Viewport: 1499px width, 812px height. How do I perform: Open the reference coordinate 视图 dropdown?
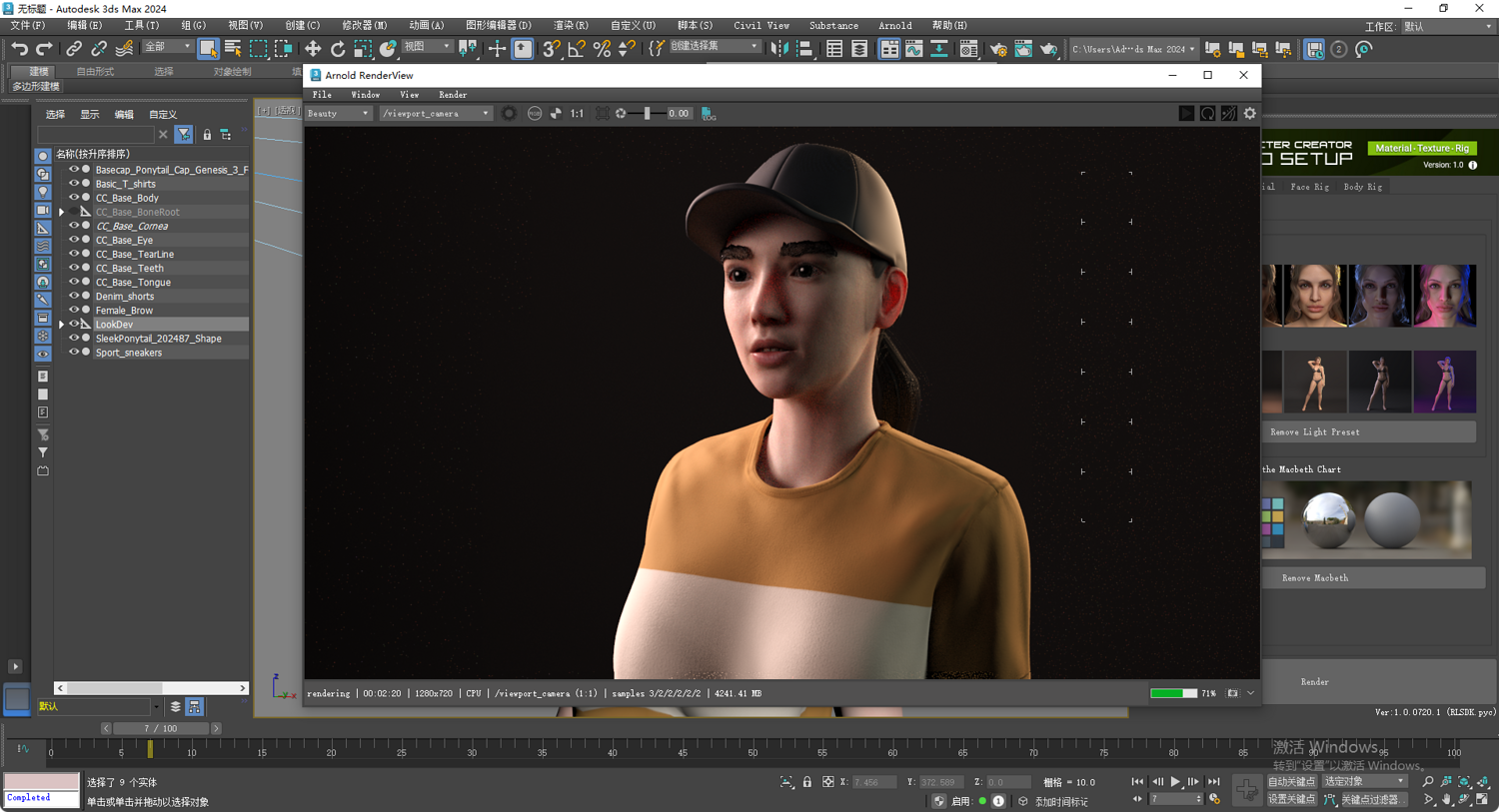point(427,47)
